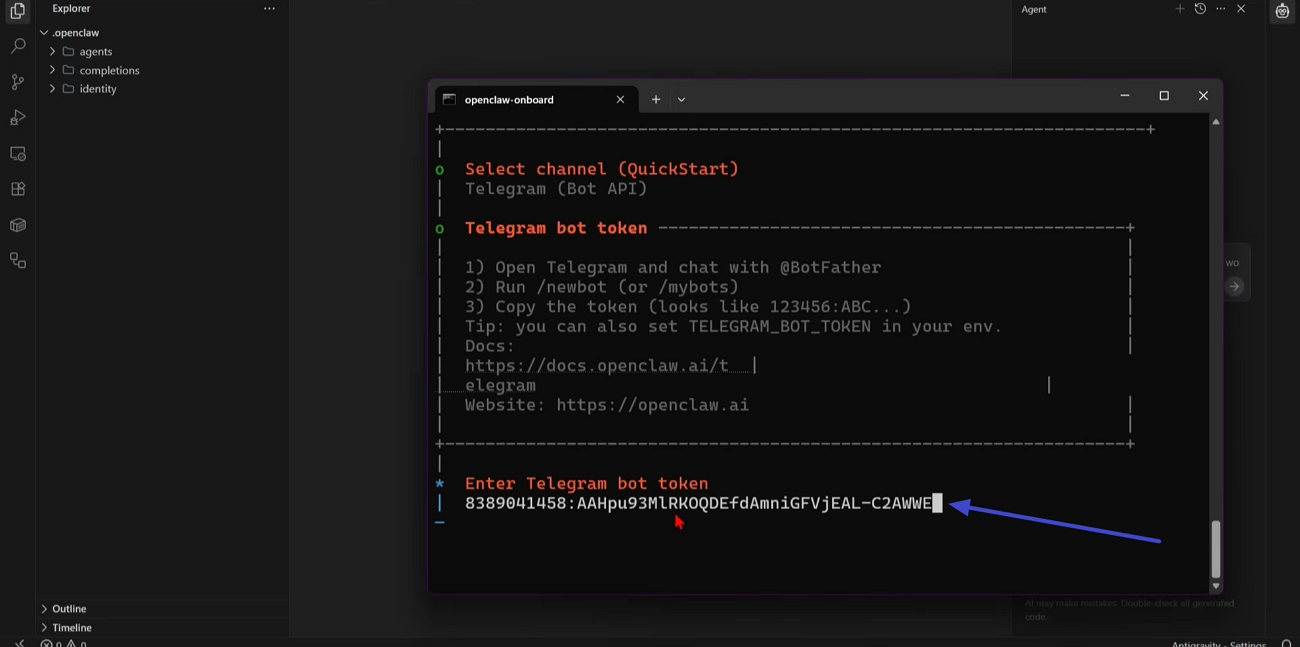The image size is (1300, 647).
Task: Click the completions folder icon
Action: tap(69, 70)
